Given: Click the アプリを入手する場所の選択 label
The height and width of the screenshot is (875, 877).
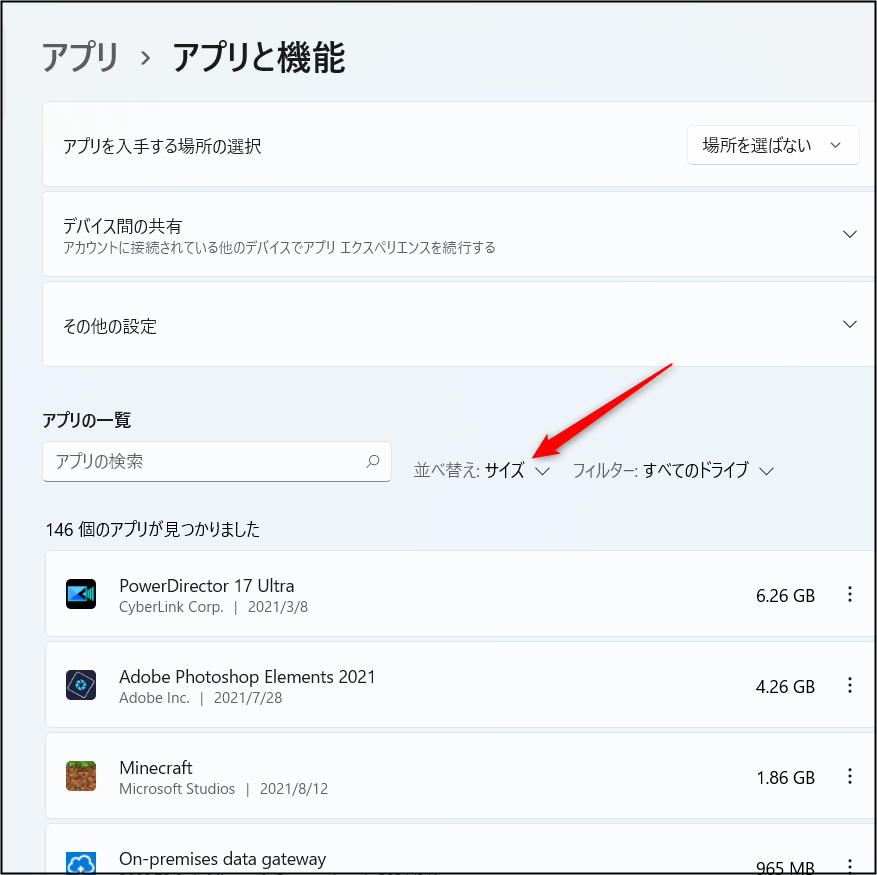Looking at the screenshot, I should pos(162,147).
